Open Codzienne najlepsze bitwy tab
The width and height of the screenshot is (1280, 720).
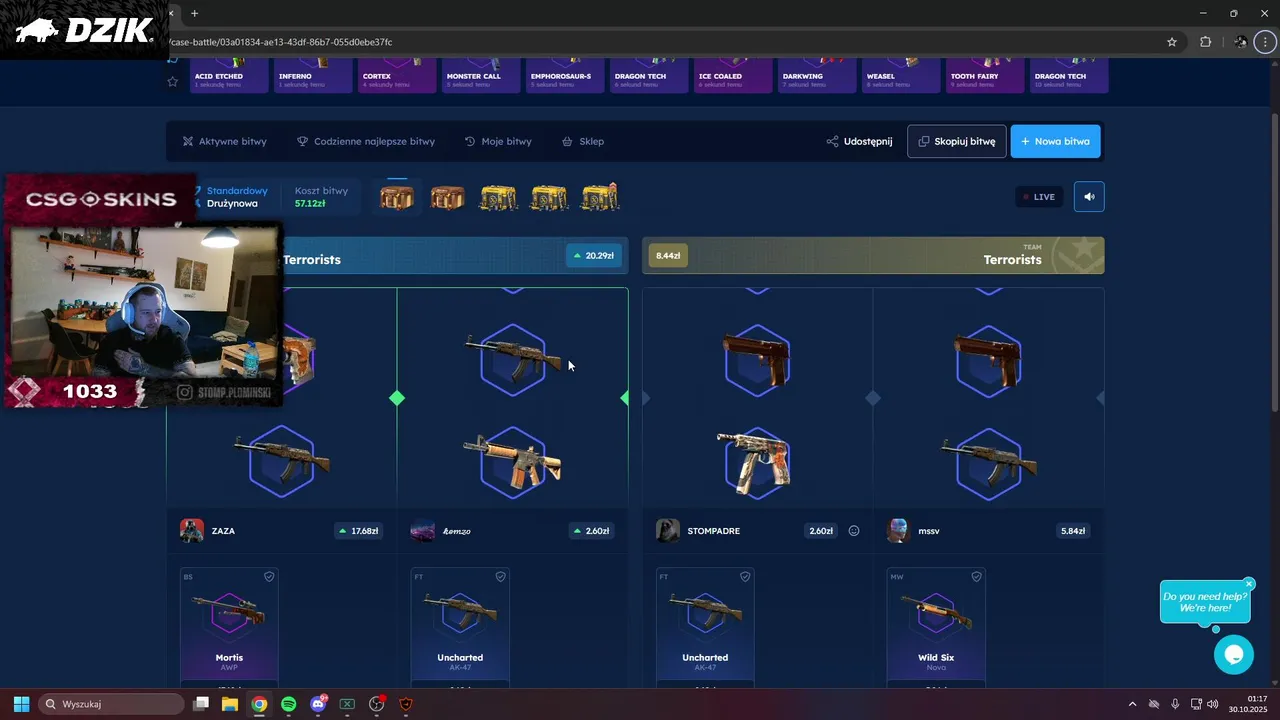click(366, 141)
